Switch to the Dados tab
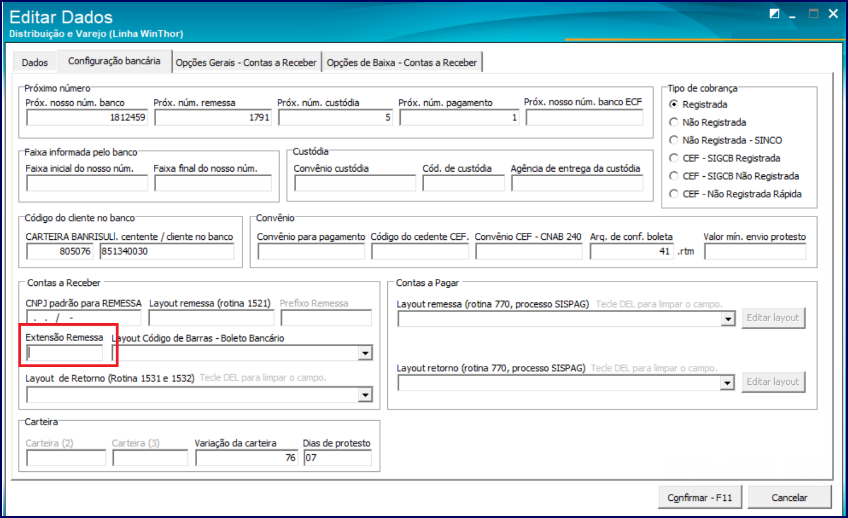Image resolution: width=848 pixels, height=518 pixels. tap(35, 62)
